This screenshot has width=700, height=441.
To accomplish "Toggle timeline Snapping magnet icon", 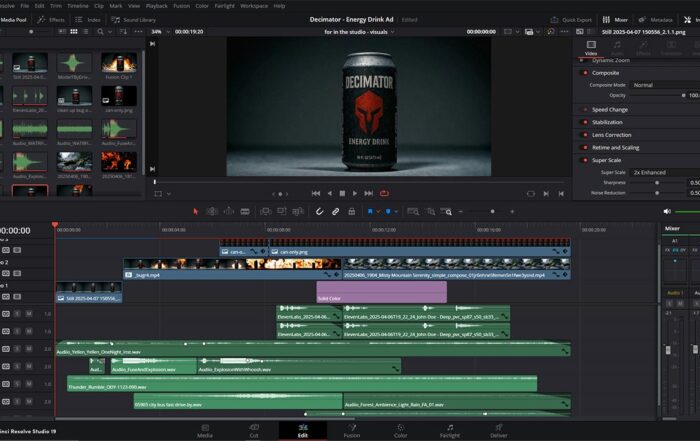I will click(x=319, y=212).
